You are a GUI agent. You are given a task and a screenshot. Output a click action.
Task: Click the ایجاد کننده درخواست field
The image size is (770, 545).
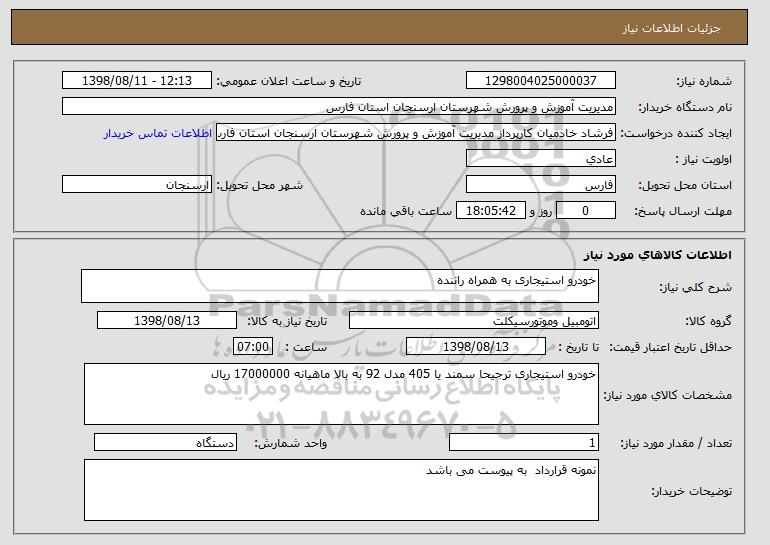tap(416, 133)
